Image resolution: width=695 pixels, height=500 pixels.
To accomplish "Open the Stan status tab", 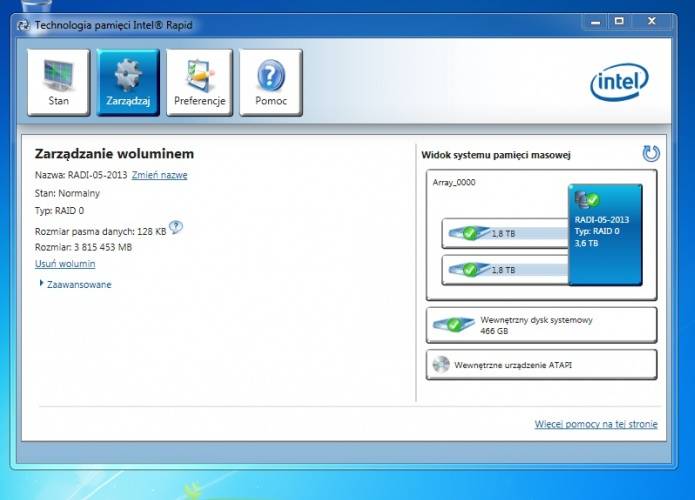I will click(59, 82).
